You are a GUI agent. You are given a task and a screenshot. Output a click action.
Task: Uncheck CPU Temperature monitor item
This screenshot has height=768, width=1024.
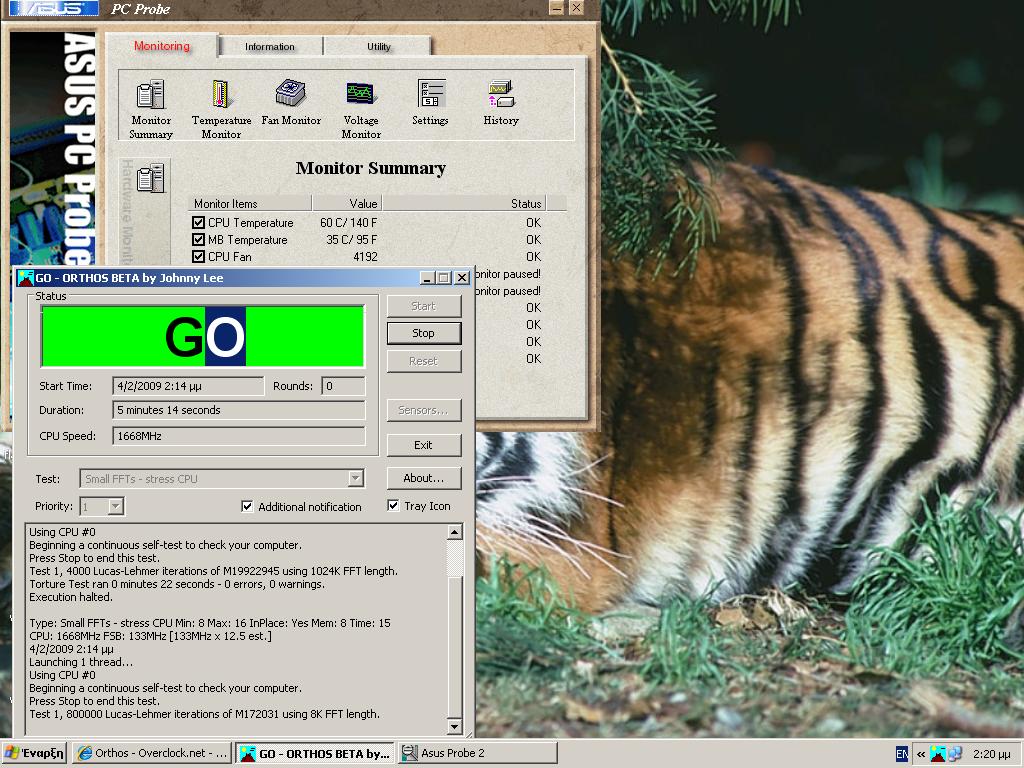tap(199, 223)
